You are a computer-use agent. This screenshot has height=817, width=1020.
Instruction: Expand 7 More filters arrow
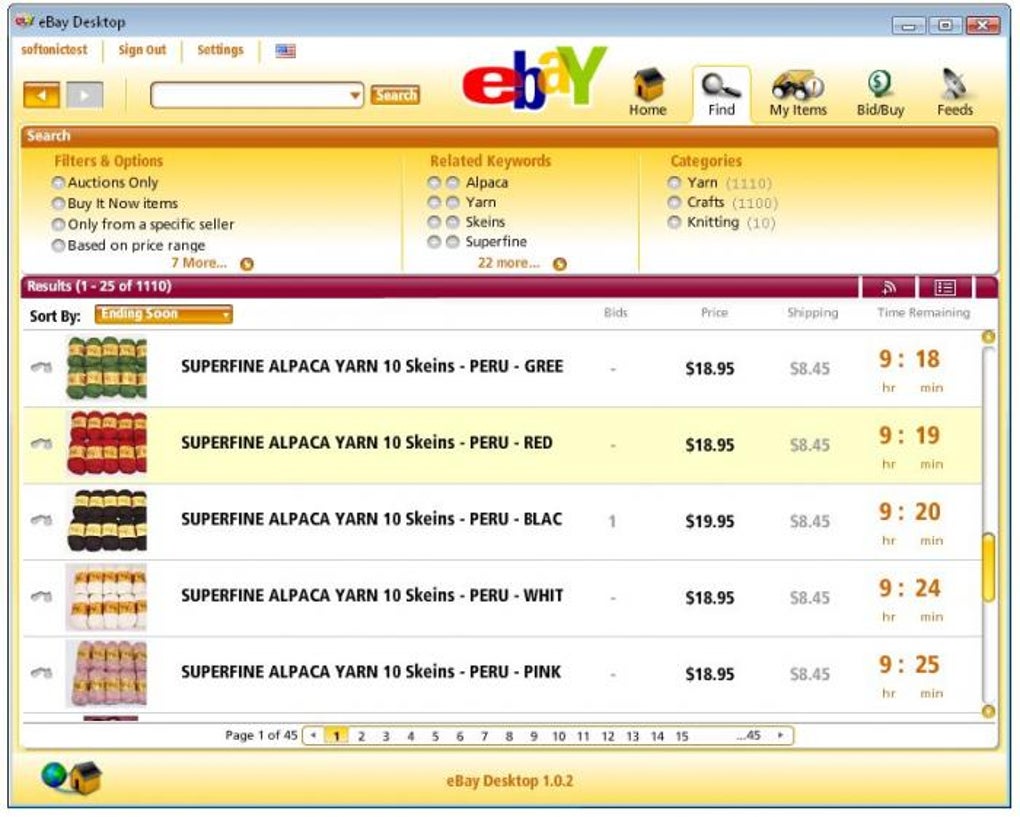[x=247, y=264]
